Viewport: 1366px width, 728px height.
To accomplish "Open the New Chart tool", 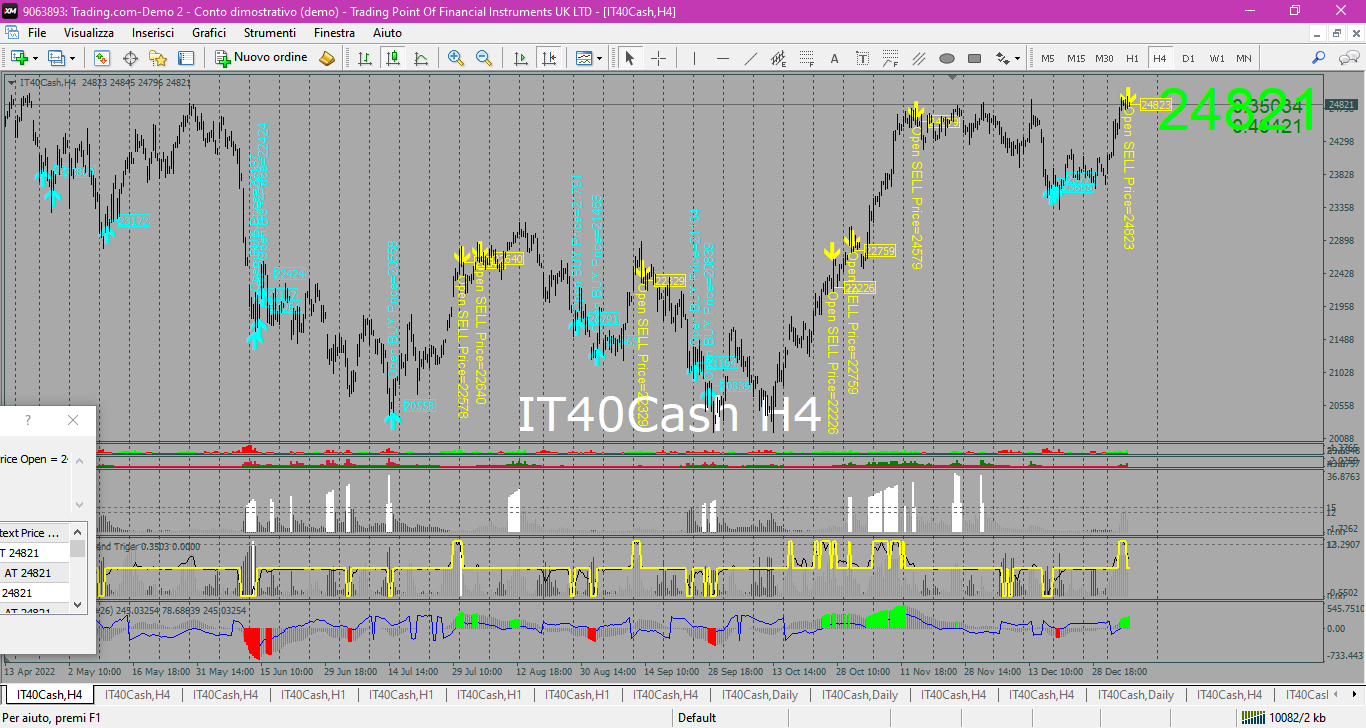I will click(x=19, y=58).
